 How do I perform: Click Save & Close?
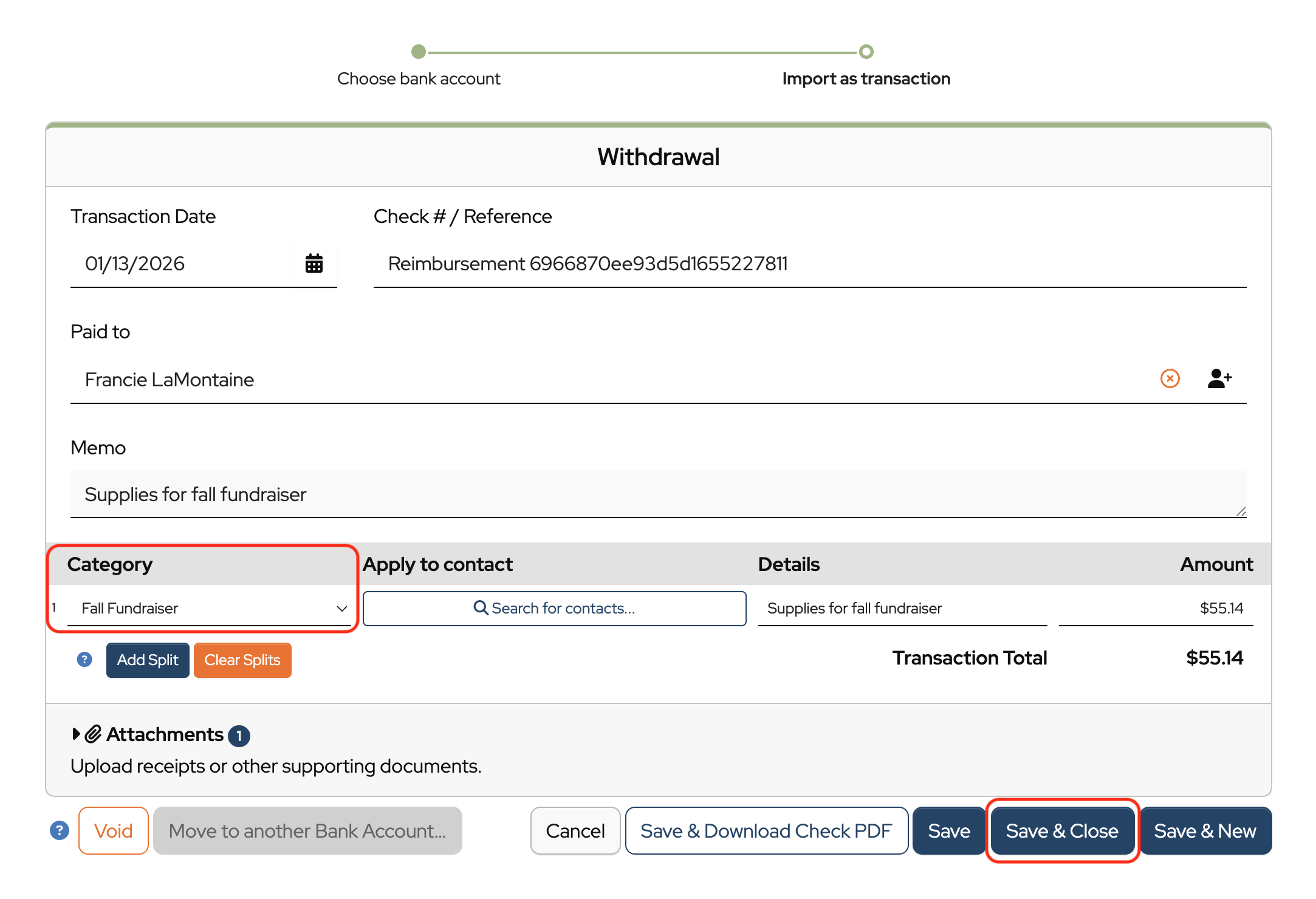[1061, 830]
